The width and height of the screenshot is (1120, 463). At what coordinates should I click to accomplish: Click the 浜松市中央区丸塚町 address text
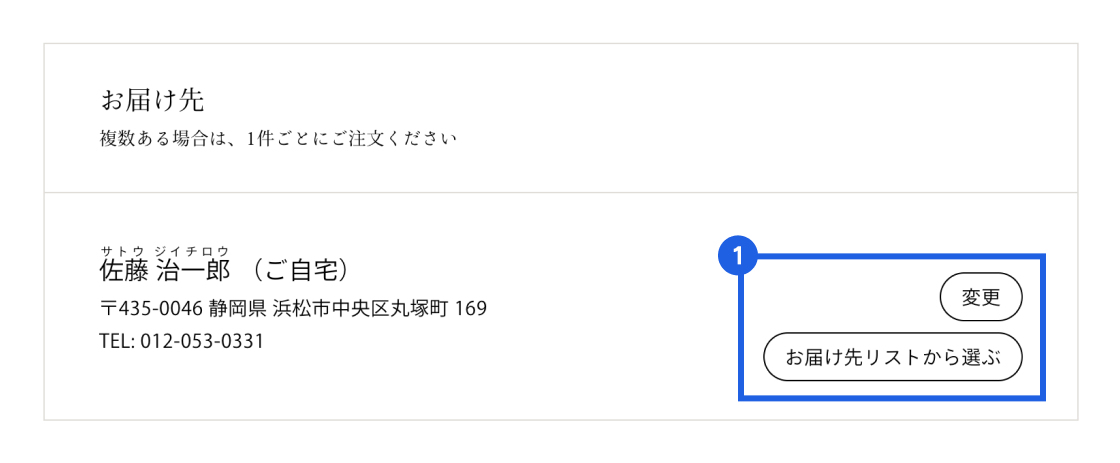361,308
